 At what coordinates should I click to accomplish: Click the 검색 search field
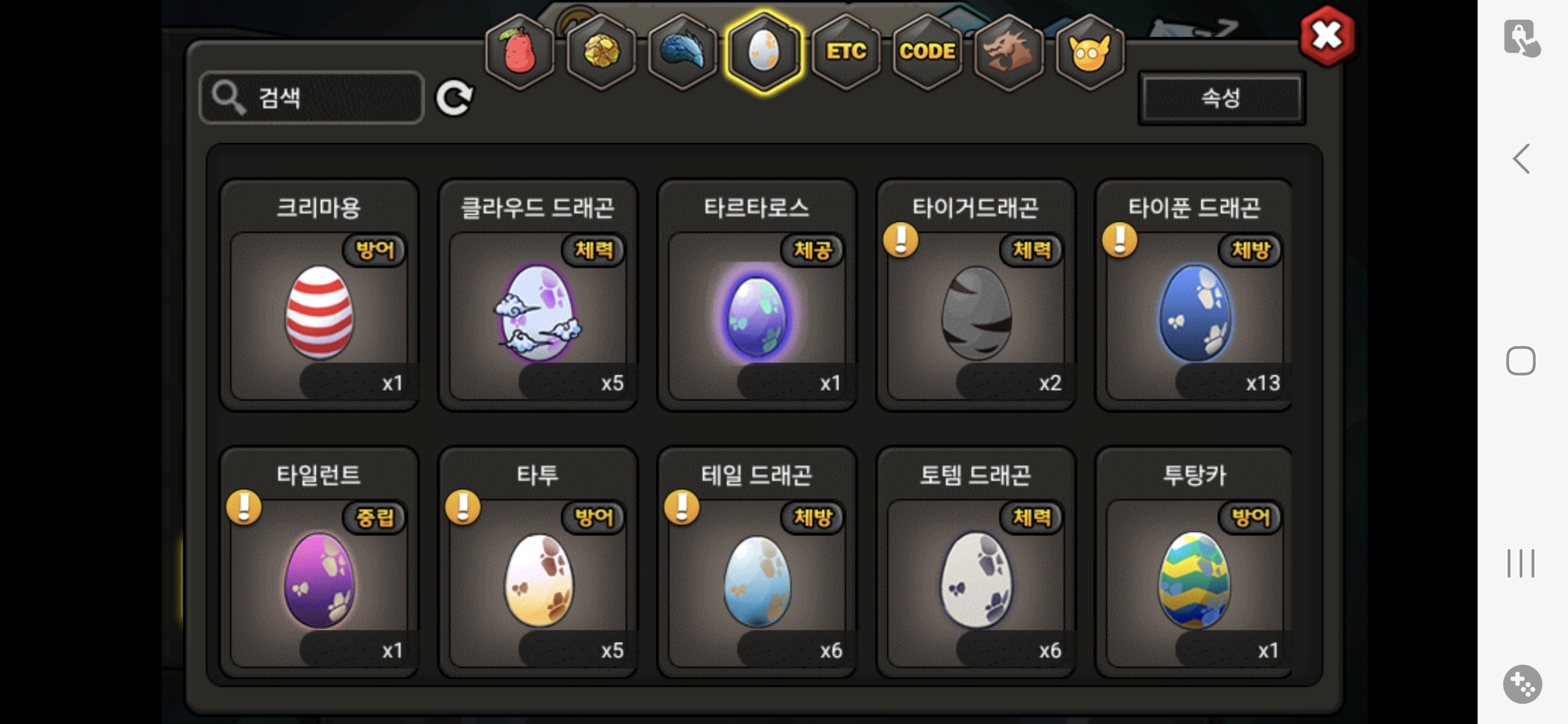(x=312, y=98)
